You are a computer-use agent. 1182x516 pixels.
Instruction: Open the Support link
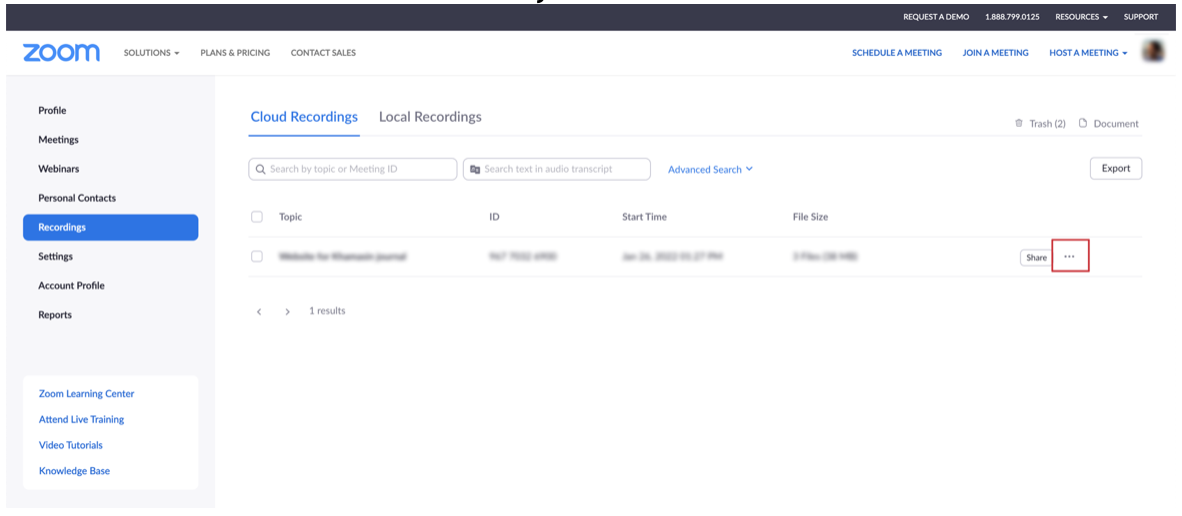click(1141, 17)
